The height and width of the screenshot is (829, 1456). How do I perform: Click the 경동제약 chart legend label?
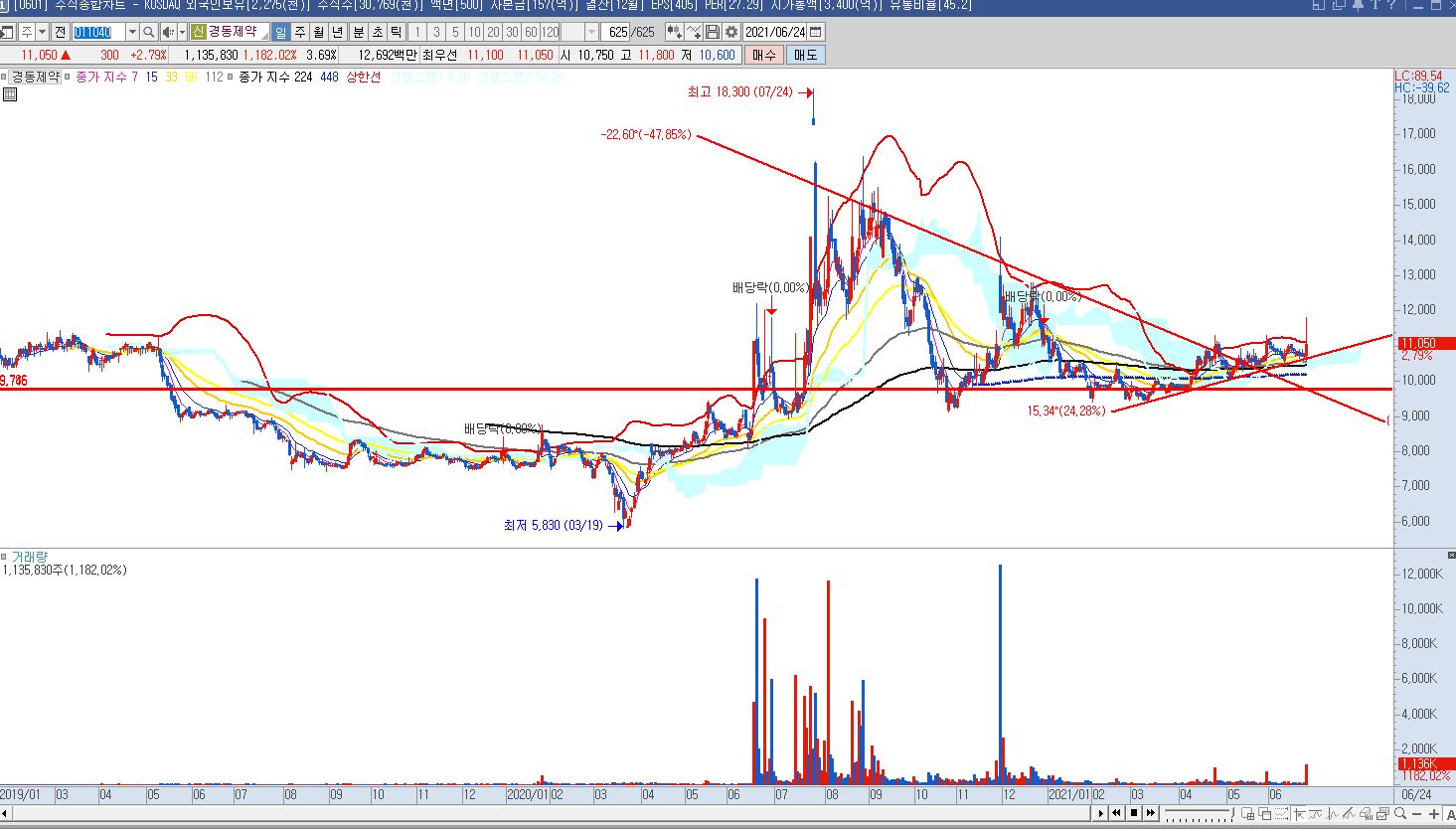click(35, 77)
